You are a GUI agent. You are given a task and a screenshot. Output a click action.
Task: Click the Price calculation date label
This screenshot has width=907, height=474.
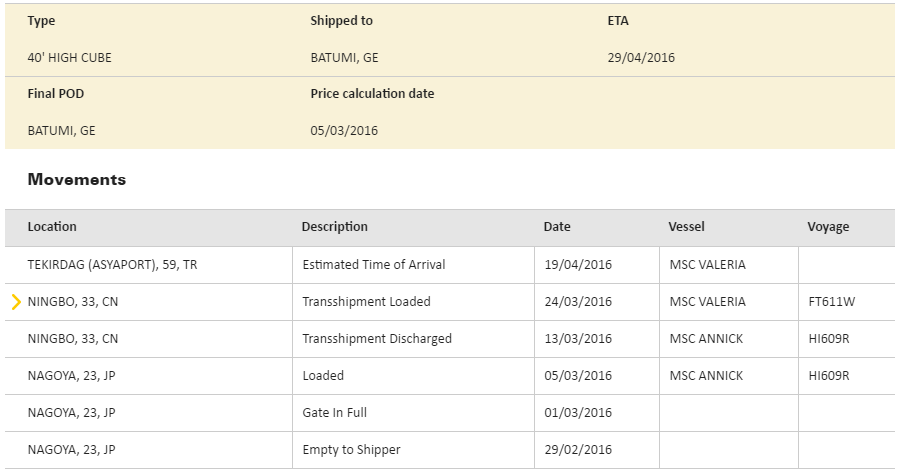pyautogui.click(x=372, y=94)
